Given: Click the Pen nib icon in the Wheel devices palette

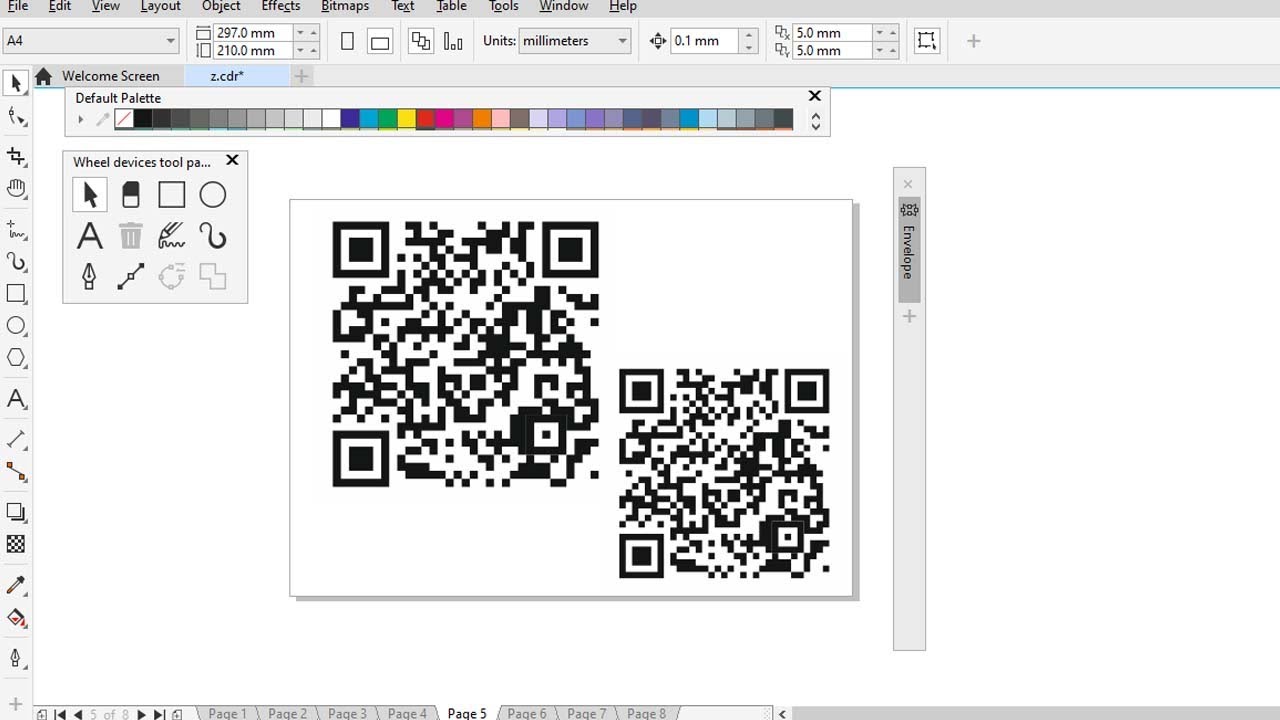Looking at the screenshot, I should point(90,277).
